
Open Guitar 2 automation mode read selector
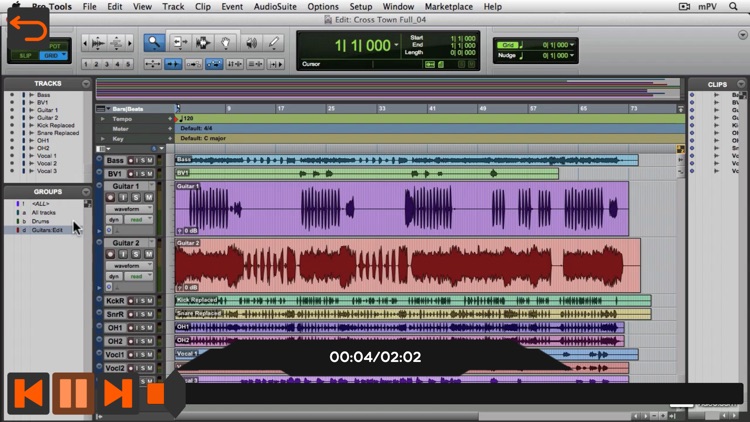[x=139, y=277]
